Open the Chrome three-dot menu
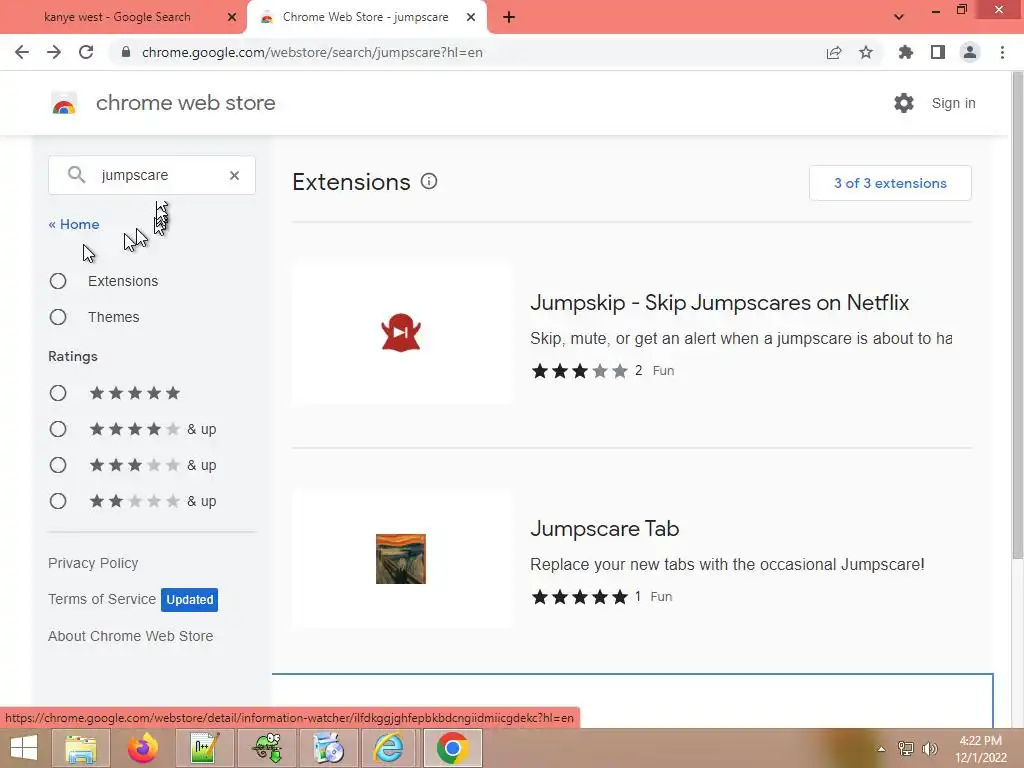The image size is (1024, 768). point(1002,52)
